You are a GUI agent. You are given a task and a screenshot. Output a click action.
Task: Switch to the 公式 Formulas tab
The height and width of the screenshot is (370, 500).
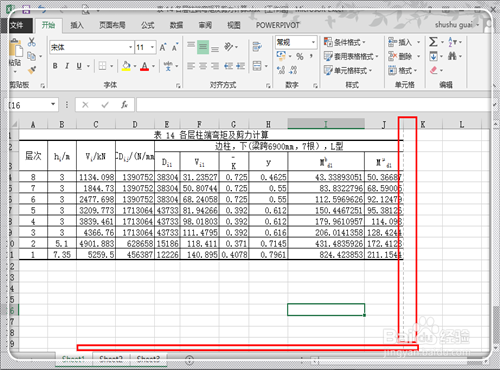[147, 25]
